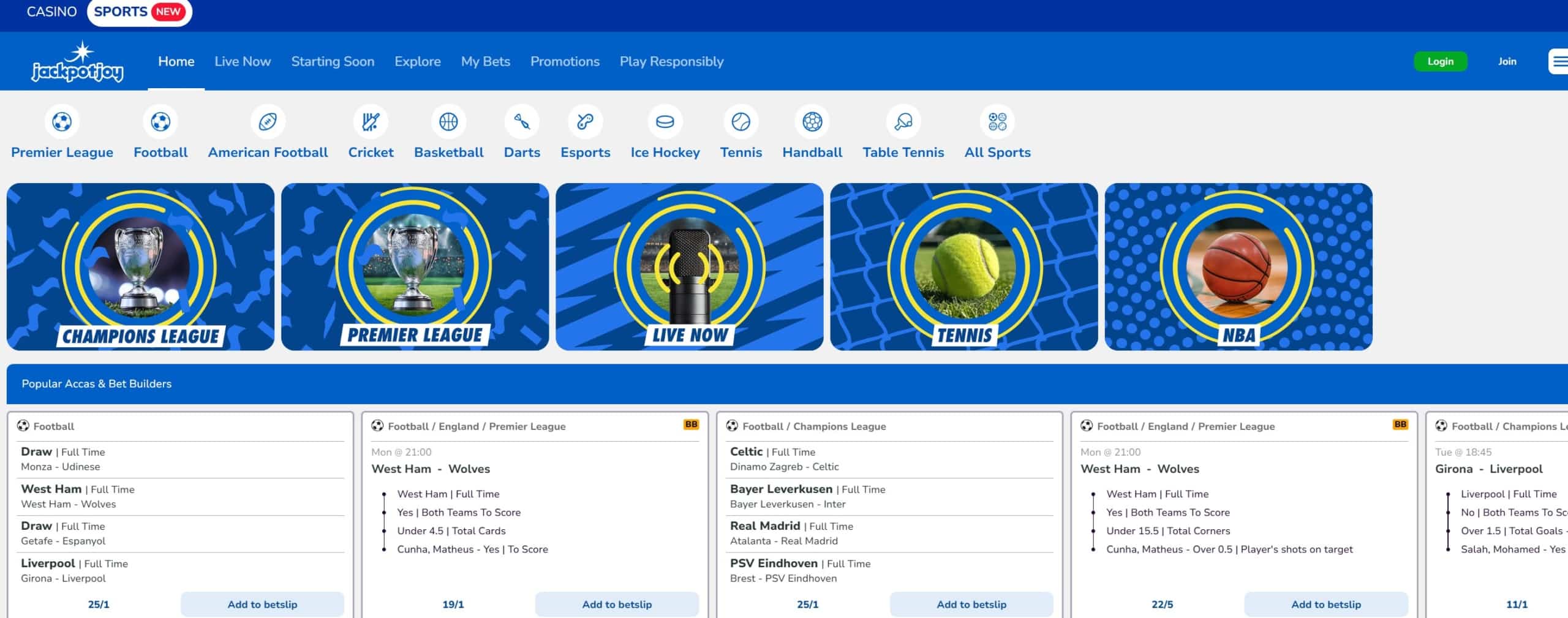Open the Premier League trophy banner
This screenshot has width=1568, height=618.
[x=415, y=266]
